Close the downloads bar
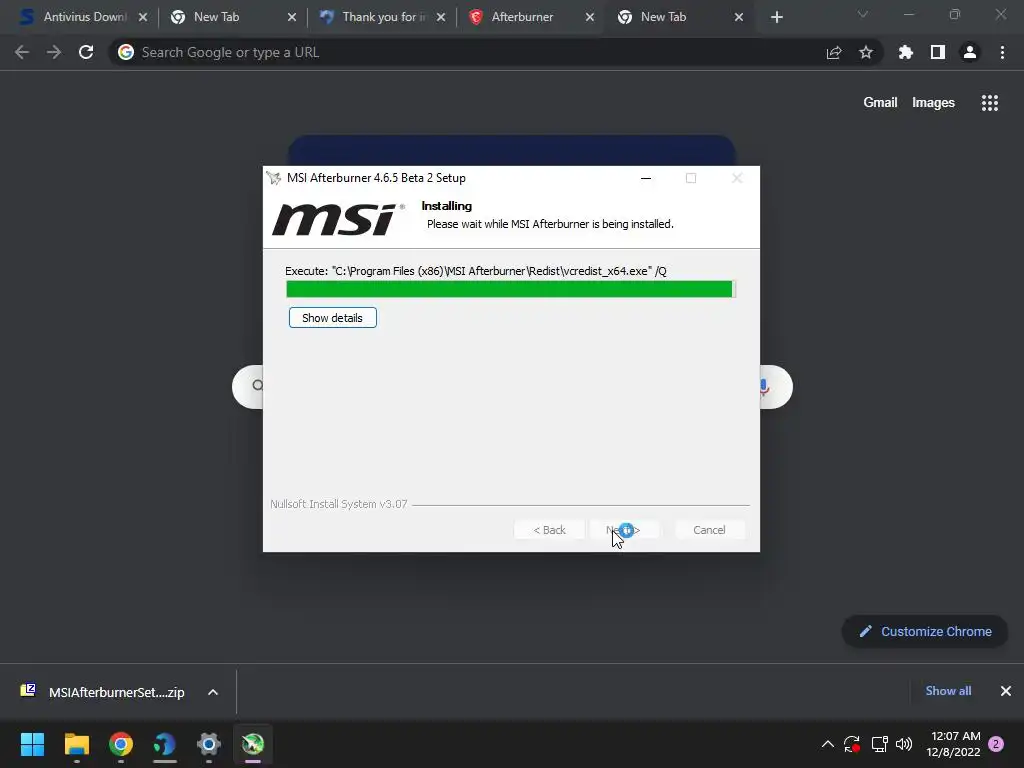1024x768 pixels. tap(1006, 691)
